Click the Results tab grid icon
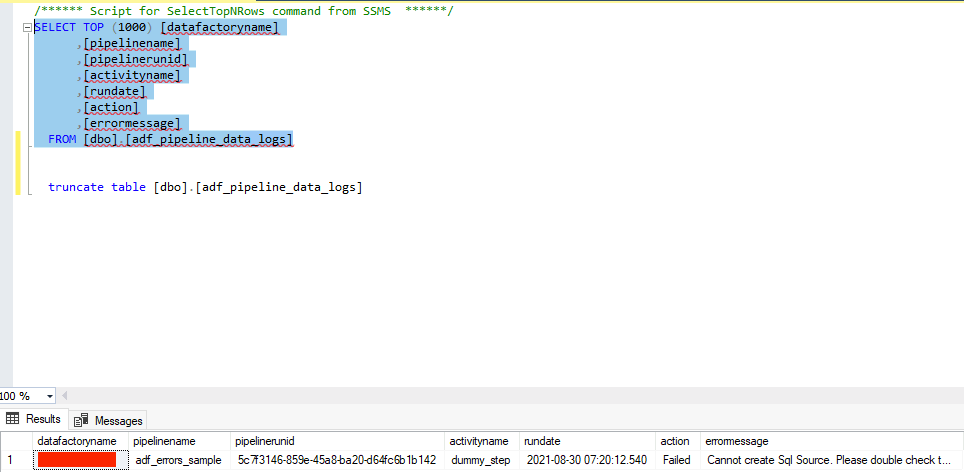This screenshot has width=964, height=472. tap(14, 420)
